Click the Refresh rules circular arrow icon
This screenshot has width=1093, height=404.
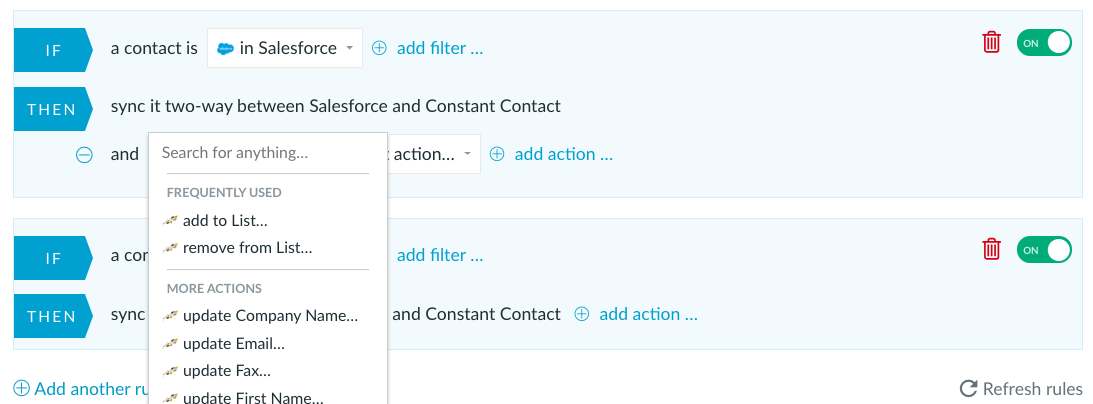pyautogui.click(x=968, y=388)
